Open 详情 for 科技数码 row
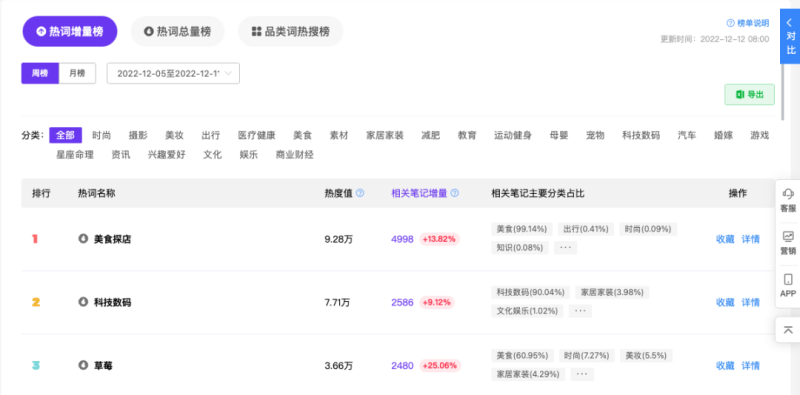 pyautogui.click(x=751, y=302)
